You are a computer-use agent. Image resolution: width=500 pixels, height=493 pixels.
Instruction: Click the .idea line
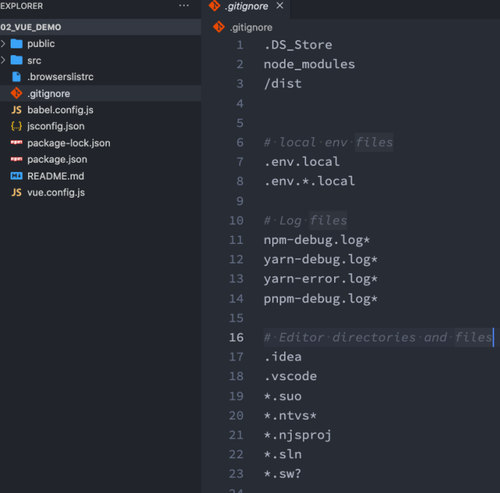(283, 357)
